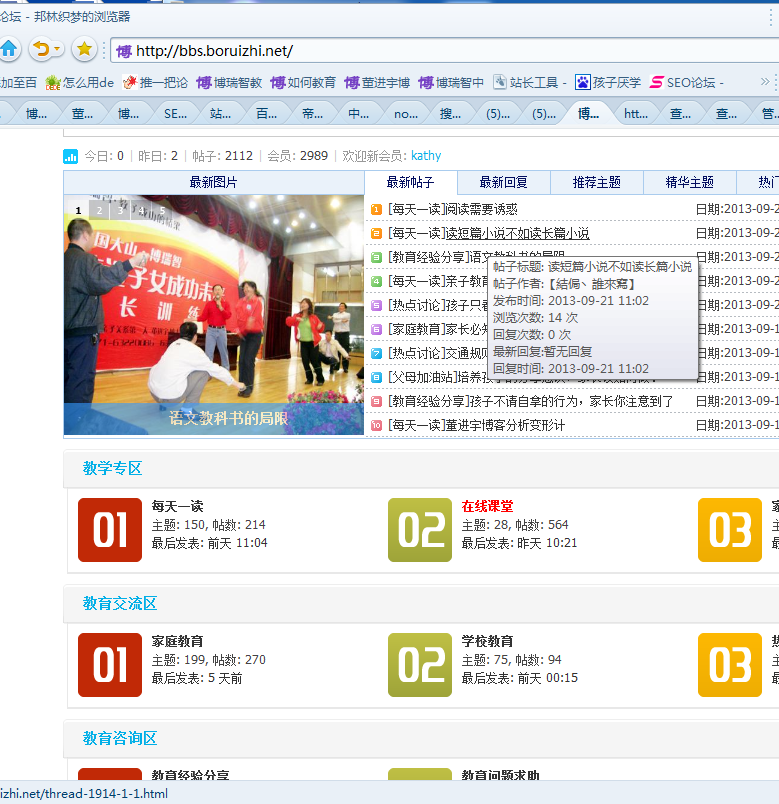Click the number 8 blue rank icon

coord(376,377)
